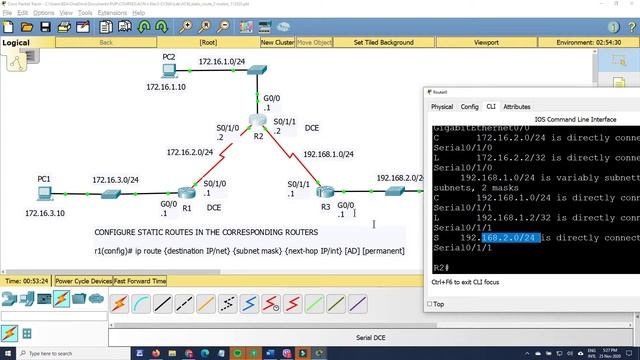Create a new file with the New icon
This screenshot has height=360, width=640.
coord(8,27)
